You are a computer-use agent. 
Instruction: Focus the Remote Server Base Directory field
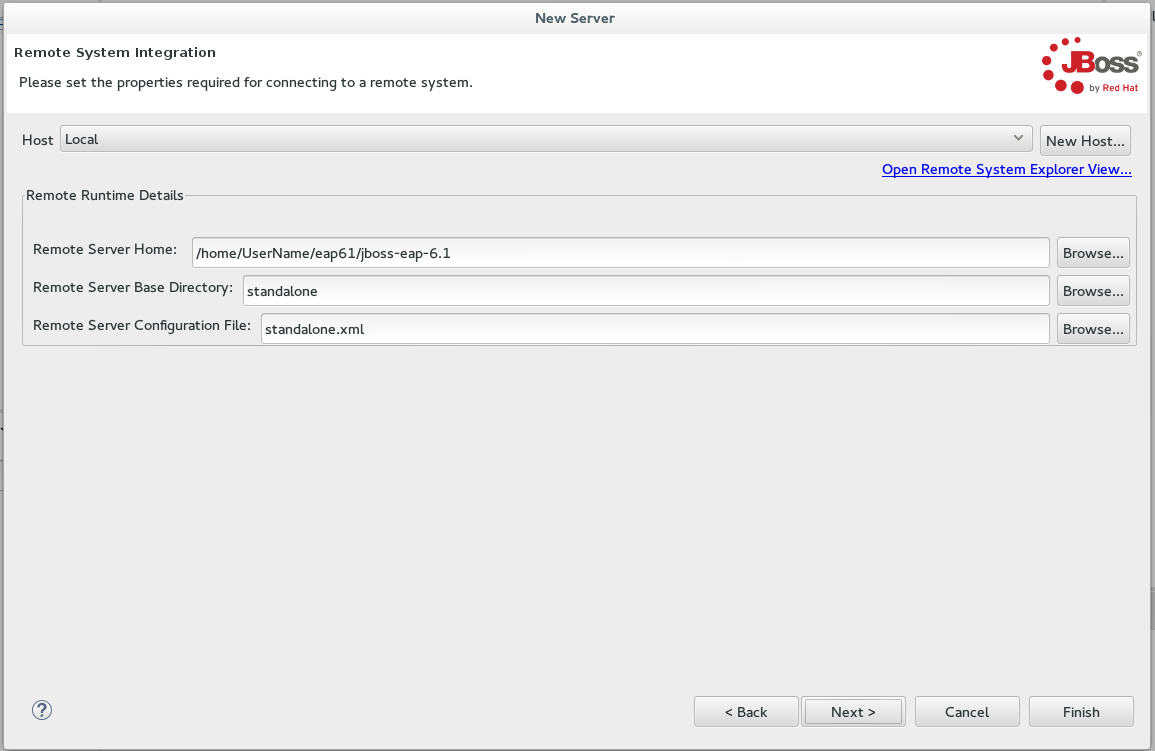pos(646,291)
